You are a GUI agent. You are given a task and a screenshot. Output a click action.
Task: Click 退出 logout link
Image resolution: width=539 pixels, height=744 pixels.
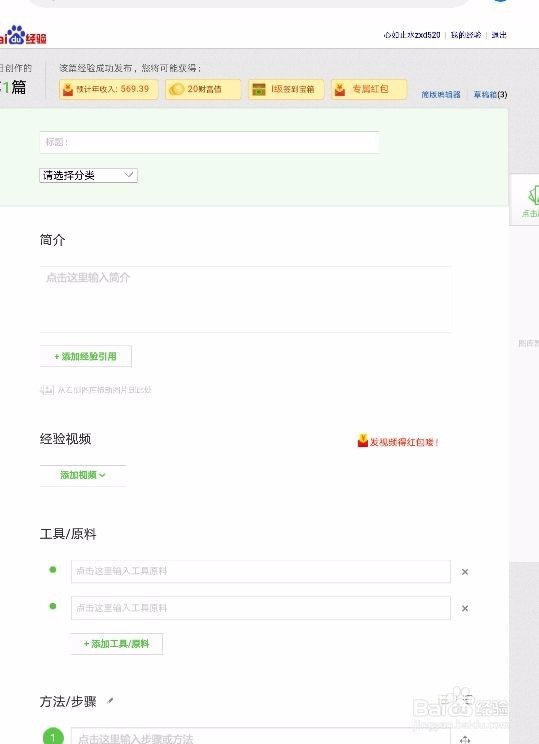[x=499, y=35]
